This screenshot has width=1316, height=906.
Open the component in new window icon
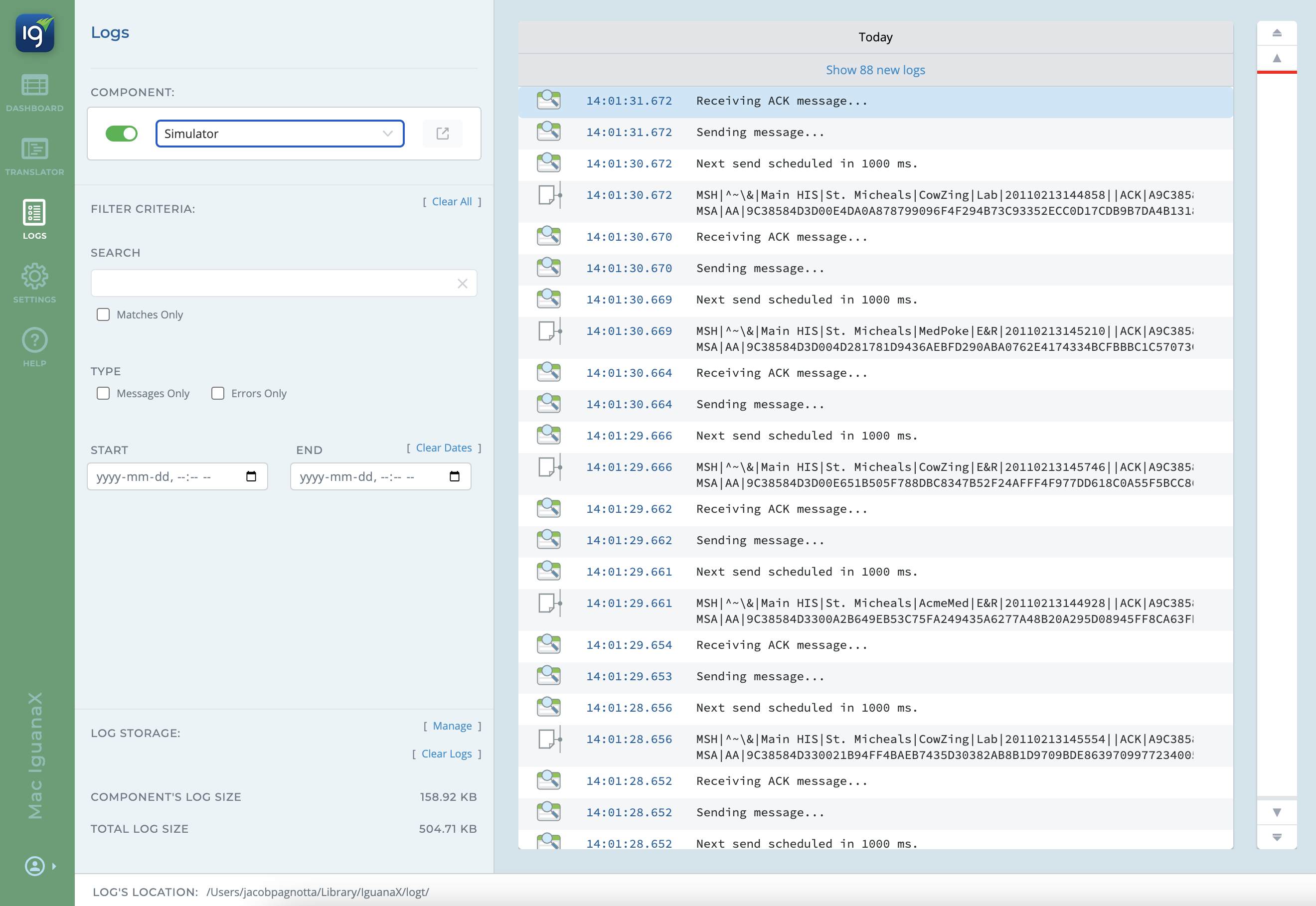click(x=443, y=134)
